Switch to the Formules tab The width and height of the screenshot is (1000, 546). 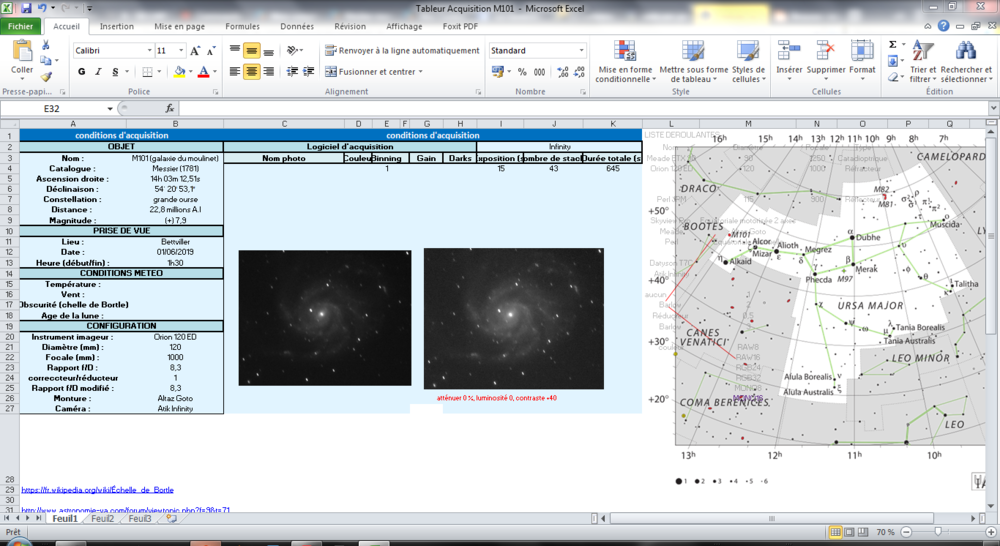[x=242, y=26]
